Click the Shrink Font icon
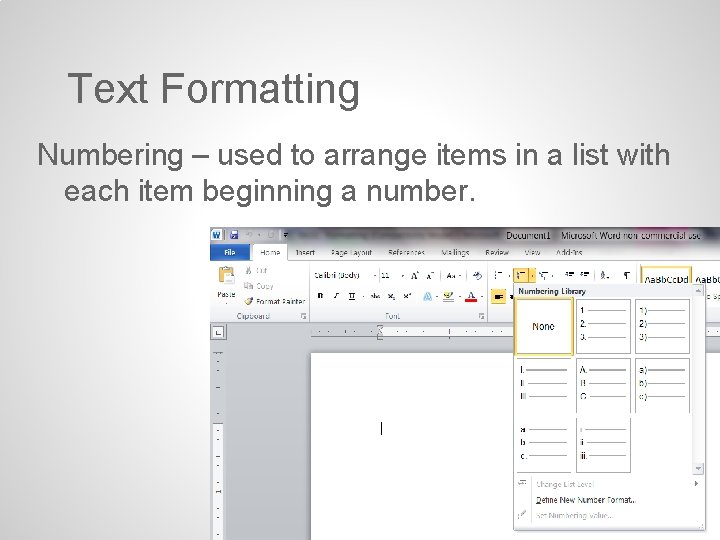720x540 pixels. pos(430,276)
